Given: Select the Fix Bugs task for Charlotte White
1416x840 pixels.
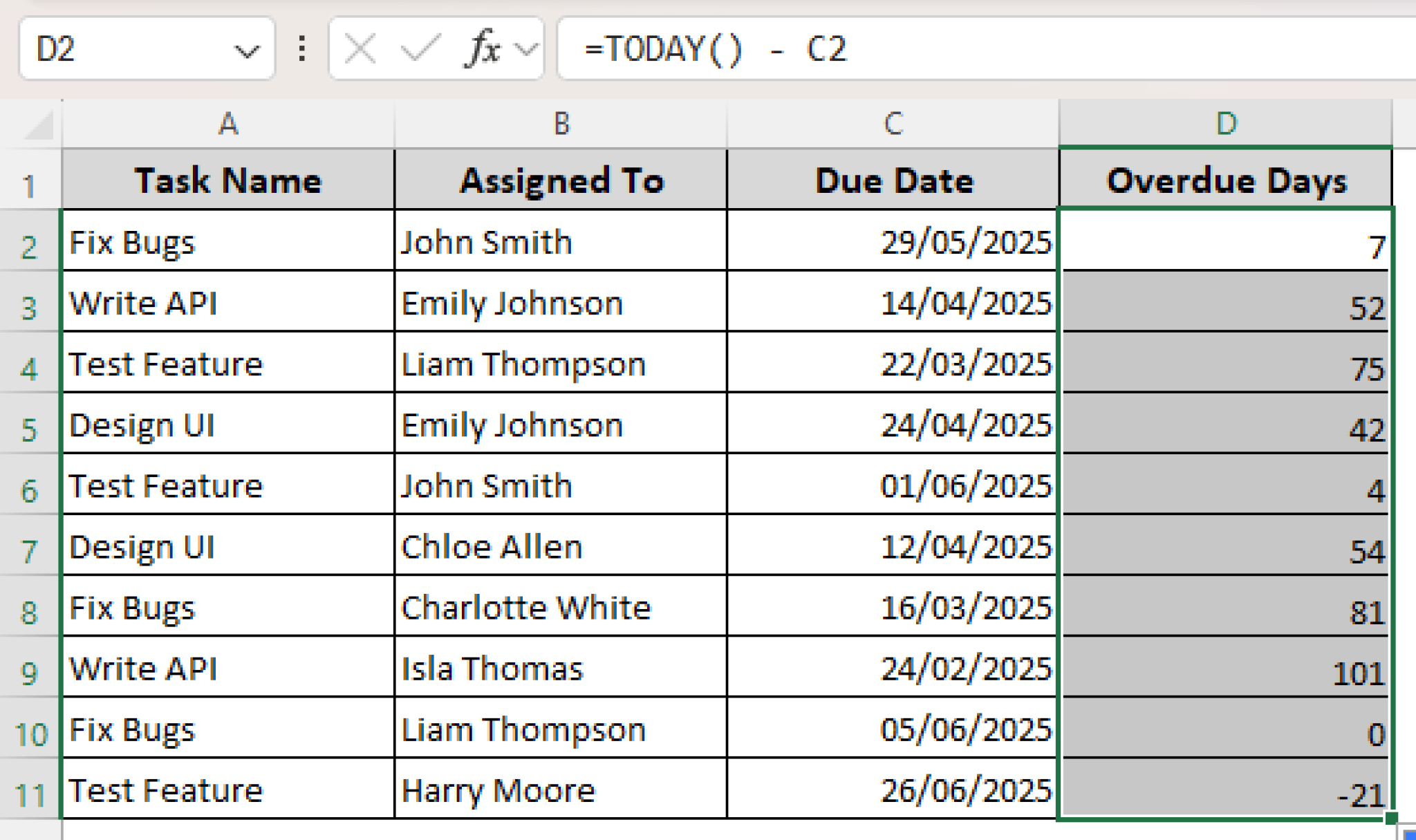Looking at the screenshot, I should (228, 608).
